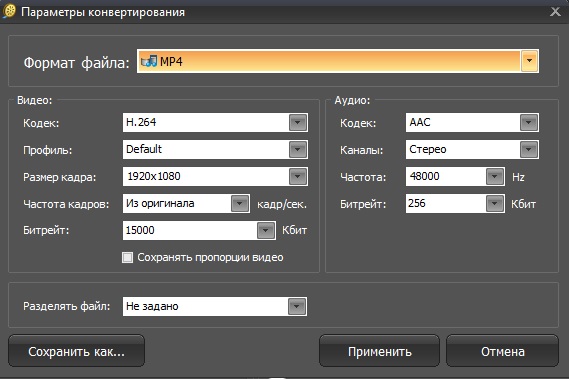
Task: Click the 'Параметры конвертирования' title text
Action: [x=103, y=12]
